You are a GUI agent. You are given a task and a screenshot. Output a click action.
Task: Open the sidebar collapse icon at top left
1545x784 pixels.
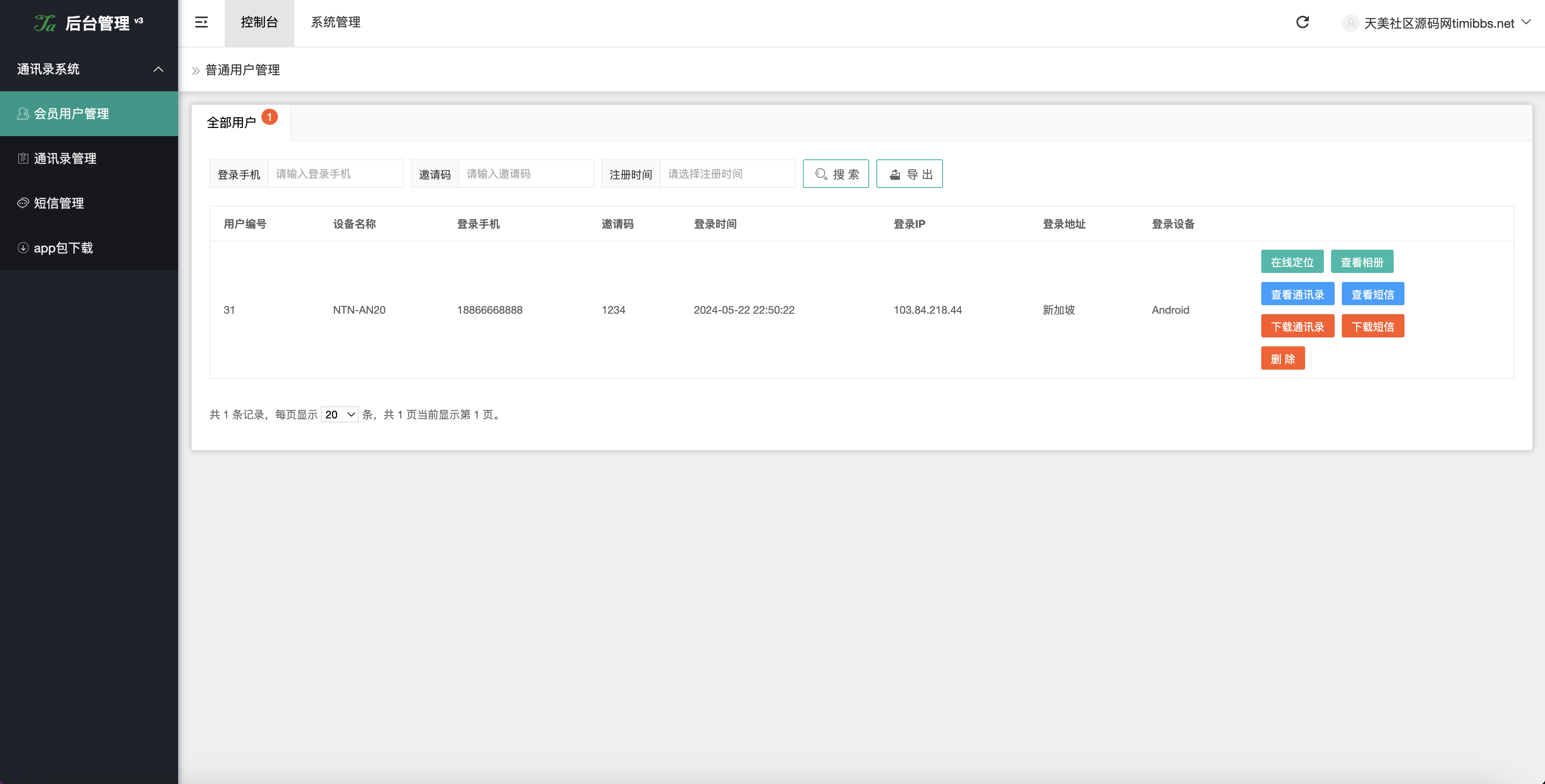[x=201, y=22]
